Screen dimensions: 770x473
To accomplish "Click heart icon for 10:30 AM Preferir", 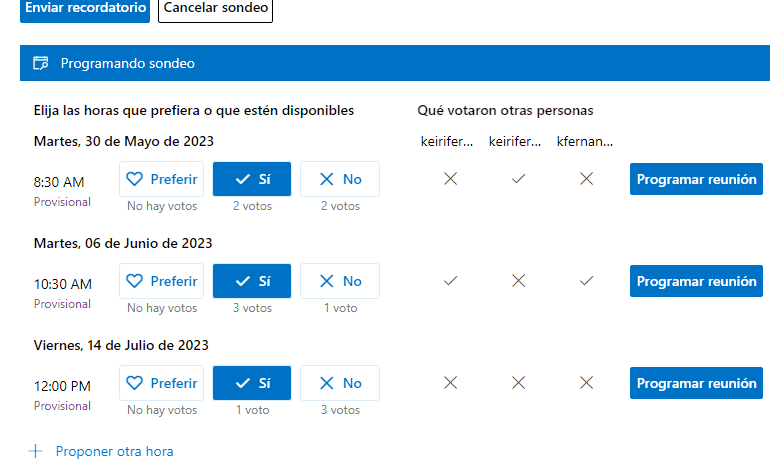I will coord(135,281).
